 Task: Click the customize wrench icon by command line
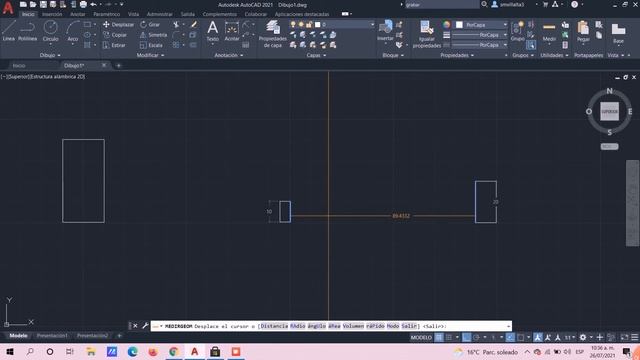tap(145, 326)
